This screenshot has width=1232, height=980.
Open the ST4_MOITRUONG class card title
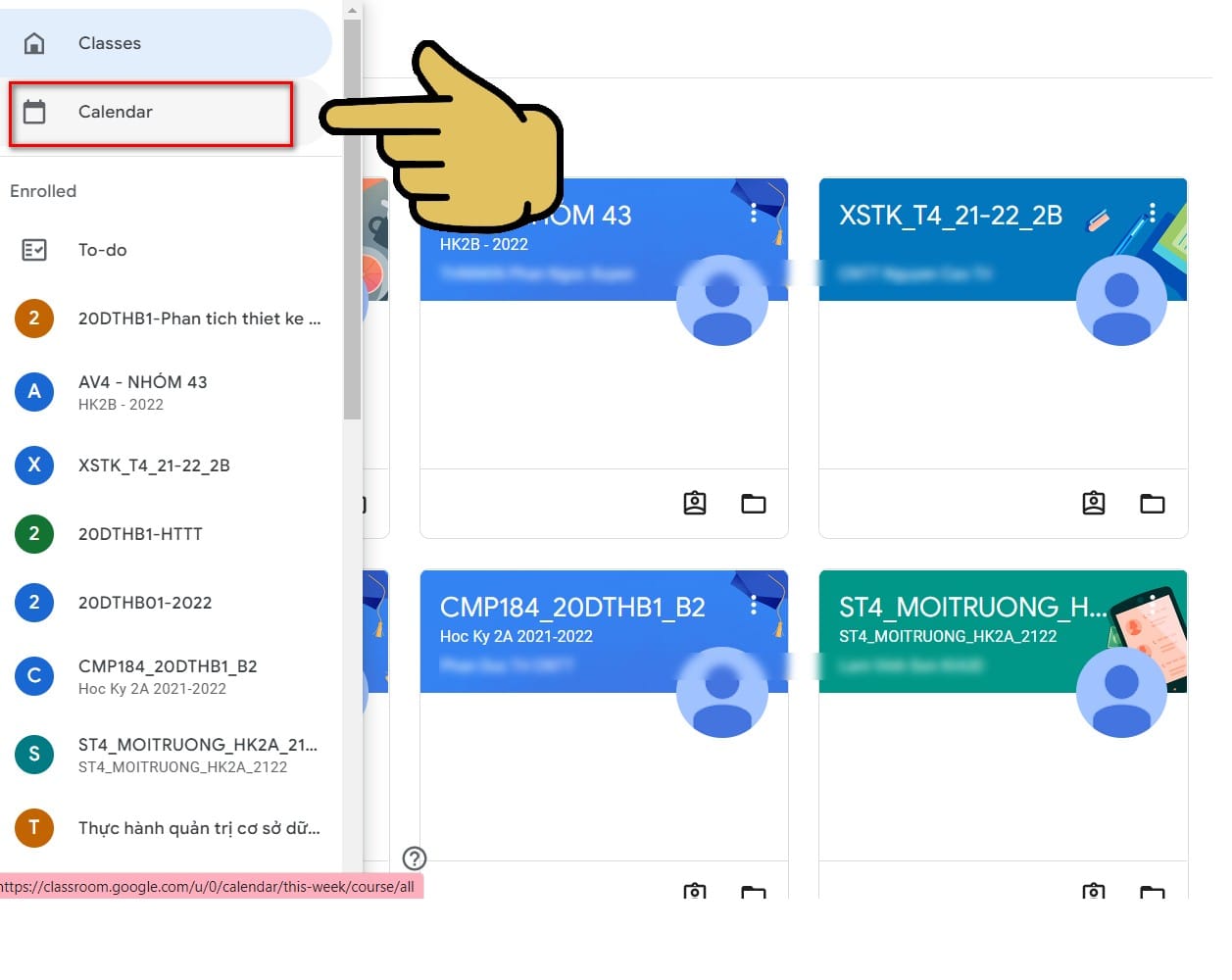(x=972, y=608)
